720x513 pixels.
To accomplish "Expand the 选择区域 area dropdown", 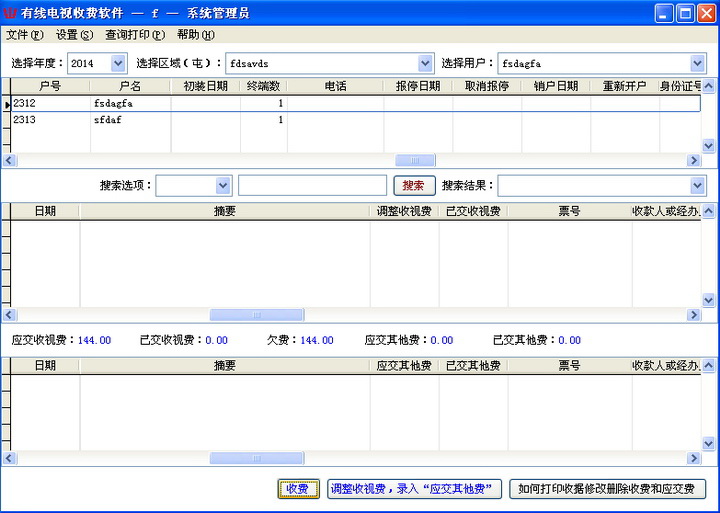I will coord(425,63).
